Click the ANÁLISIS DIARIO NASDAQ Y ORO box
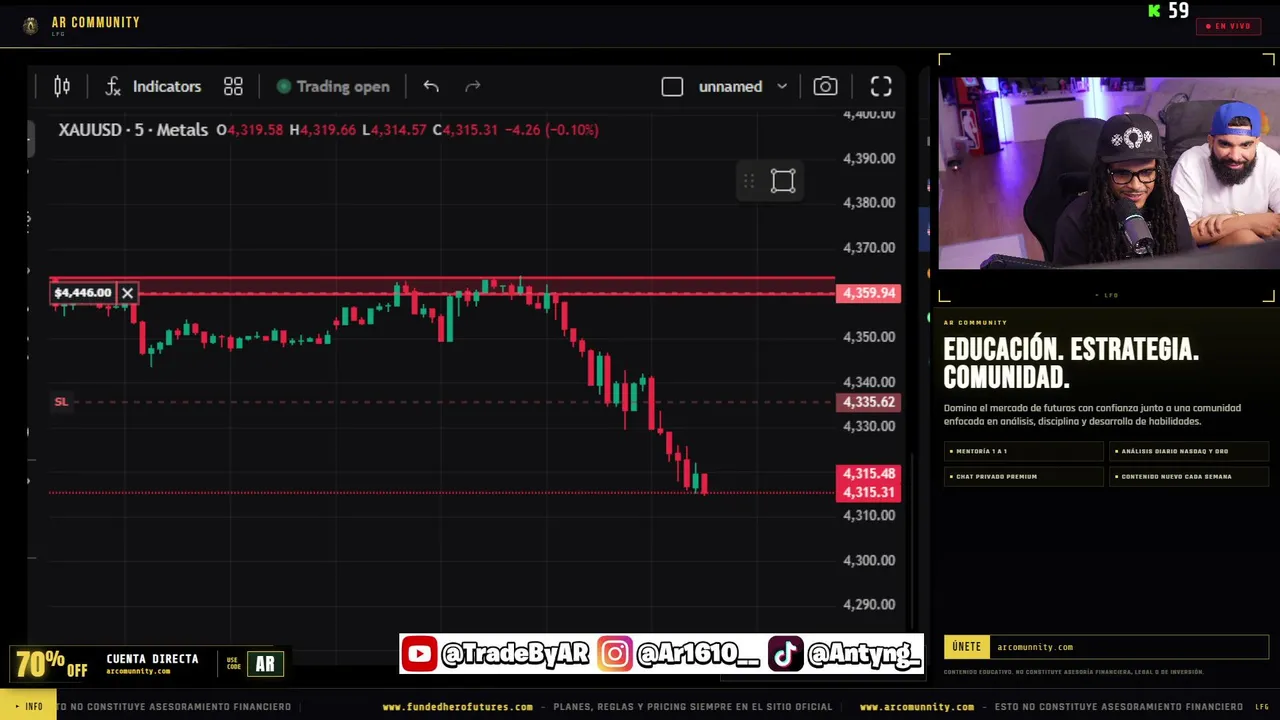This screenshot has width=1280, height=720. [1189, 451]
